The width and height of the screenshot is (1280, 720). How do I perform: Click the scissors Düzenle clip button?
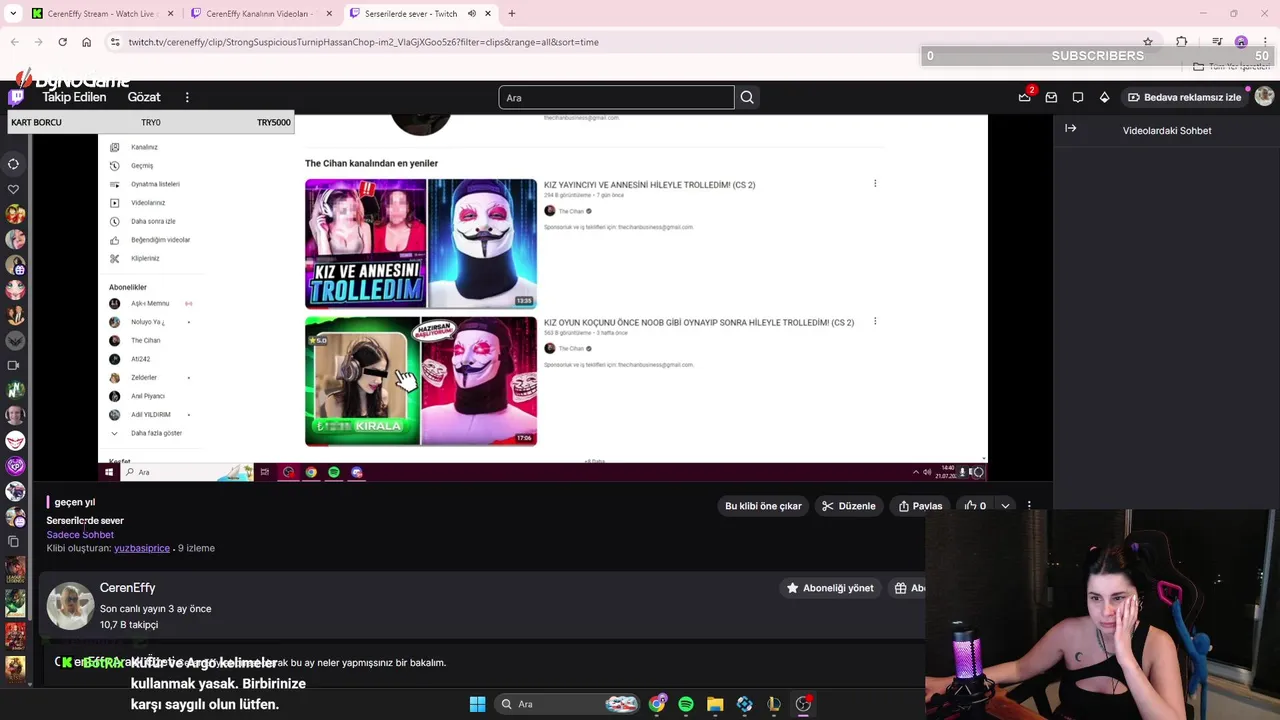click(849, 506)
